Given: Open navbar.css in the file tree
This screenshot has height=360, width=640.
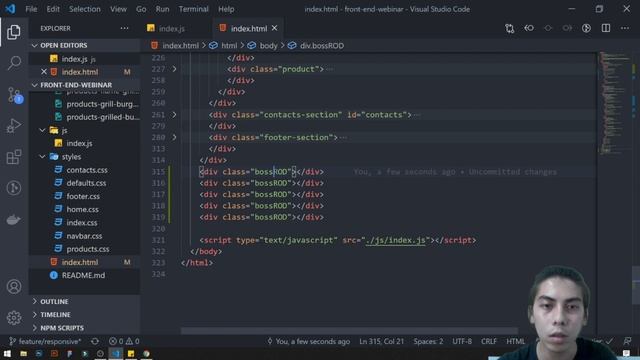Looking at the screenshot, I should click(84, 236).
